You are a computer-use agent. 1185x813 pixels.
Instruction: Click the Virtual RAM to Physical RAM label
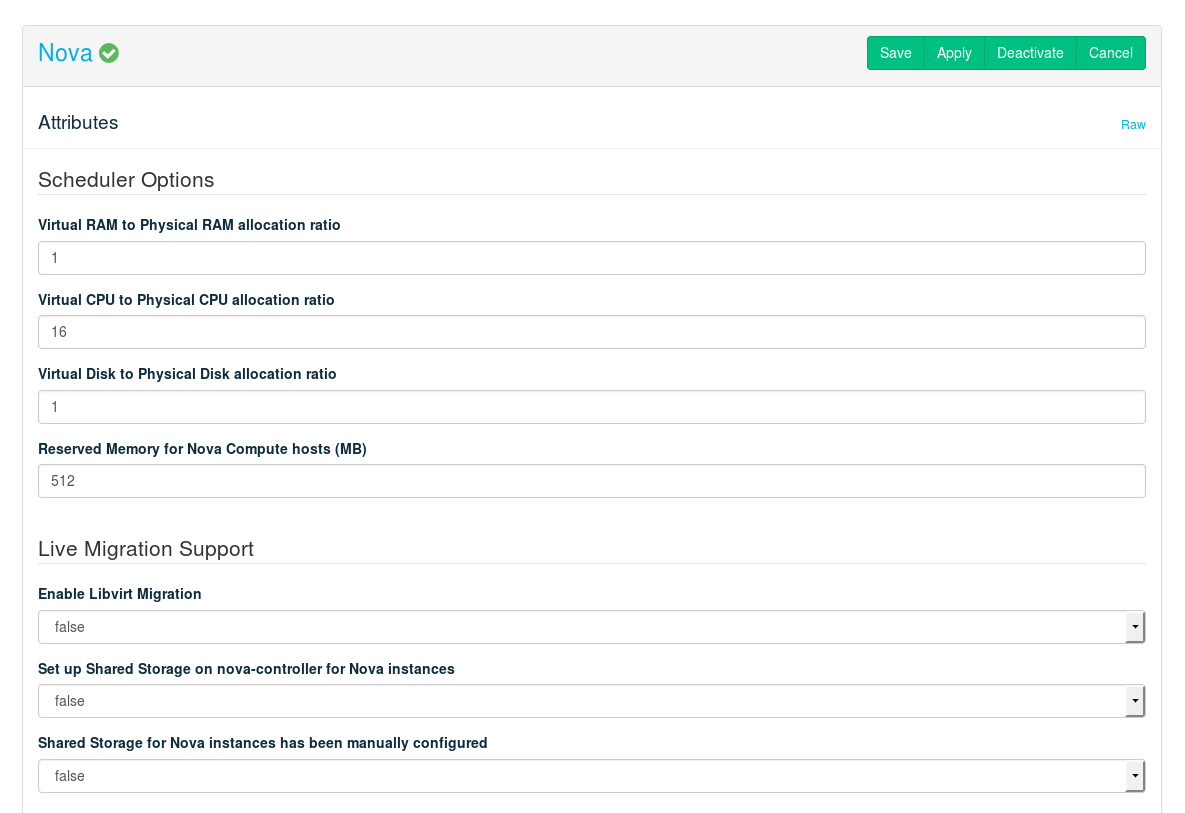(x=189, y=225)
